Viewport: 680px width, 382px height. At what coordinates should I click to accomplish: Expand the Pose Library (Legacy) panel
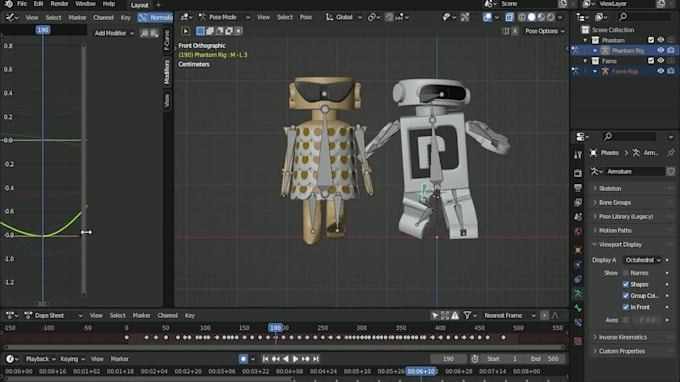tap(633, 216)
